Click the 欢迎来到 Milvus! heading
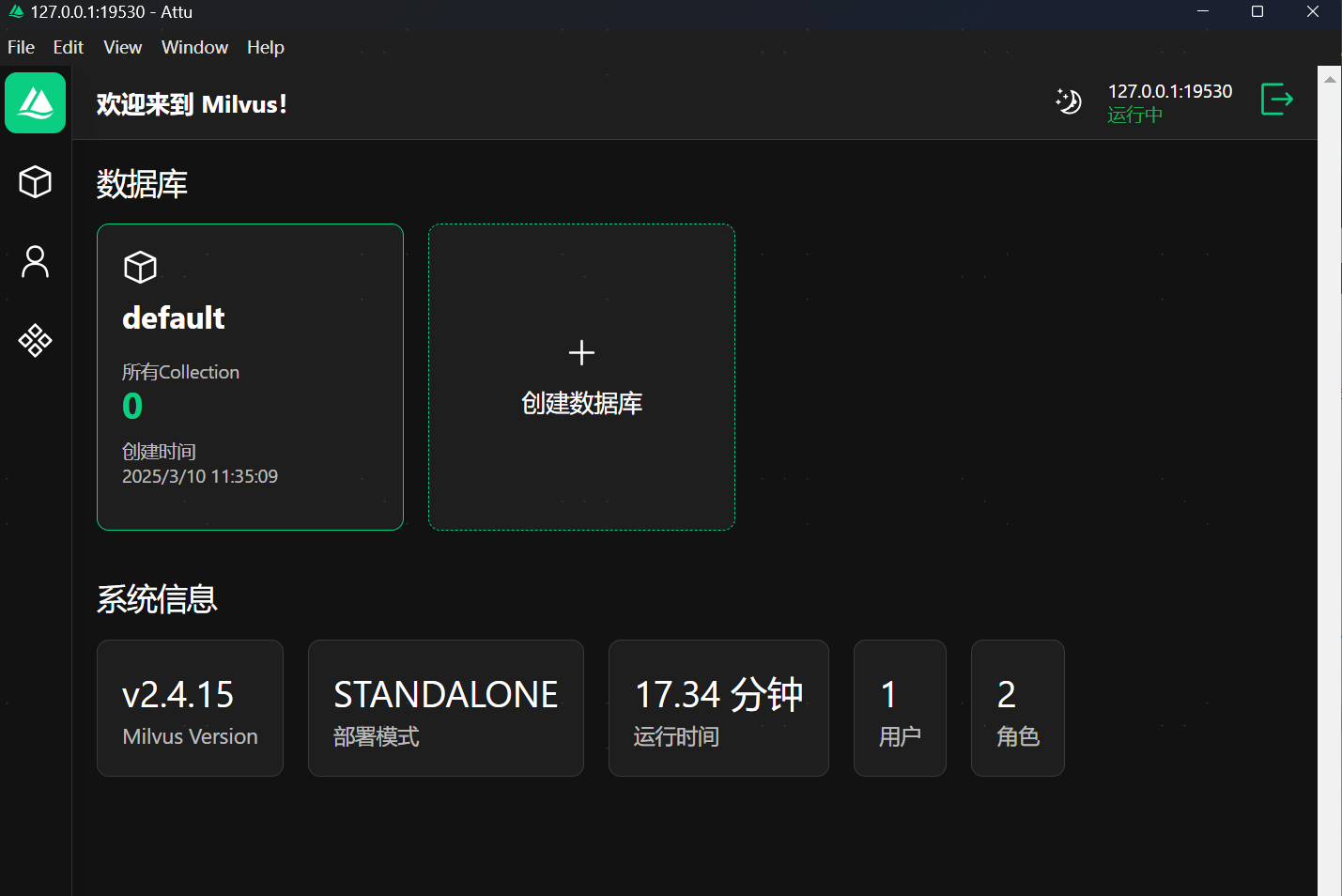1342x896 pixels. click(x=192, y=104)
